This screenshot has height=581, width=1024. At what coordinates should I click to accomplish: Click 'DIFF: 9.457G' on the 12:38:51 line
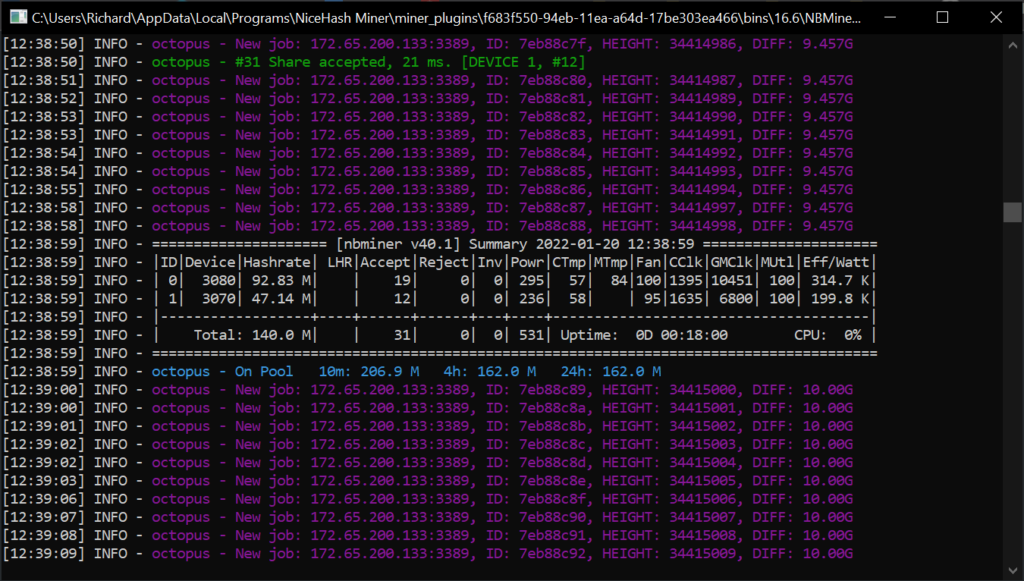pyautogui.click(x=803, y=80)
